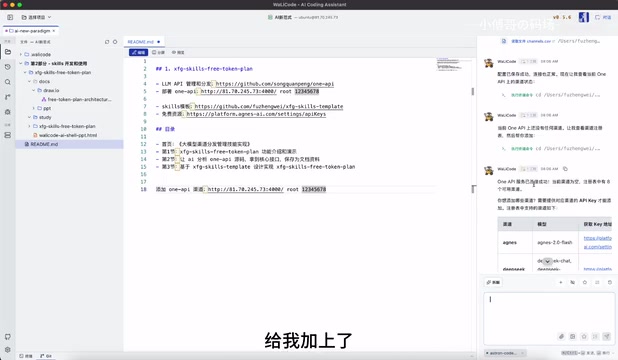Select the blue Edit mode button
This screenshot has width=618, height=360.
point(138,52)
